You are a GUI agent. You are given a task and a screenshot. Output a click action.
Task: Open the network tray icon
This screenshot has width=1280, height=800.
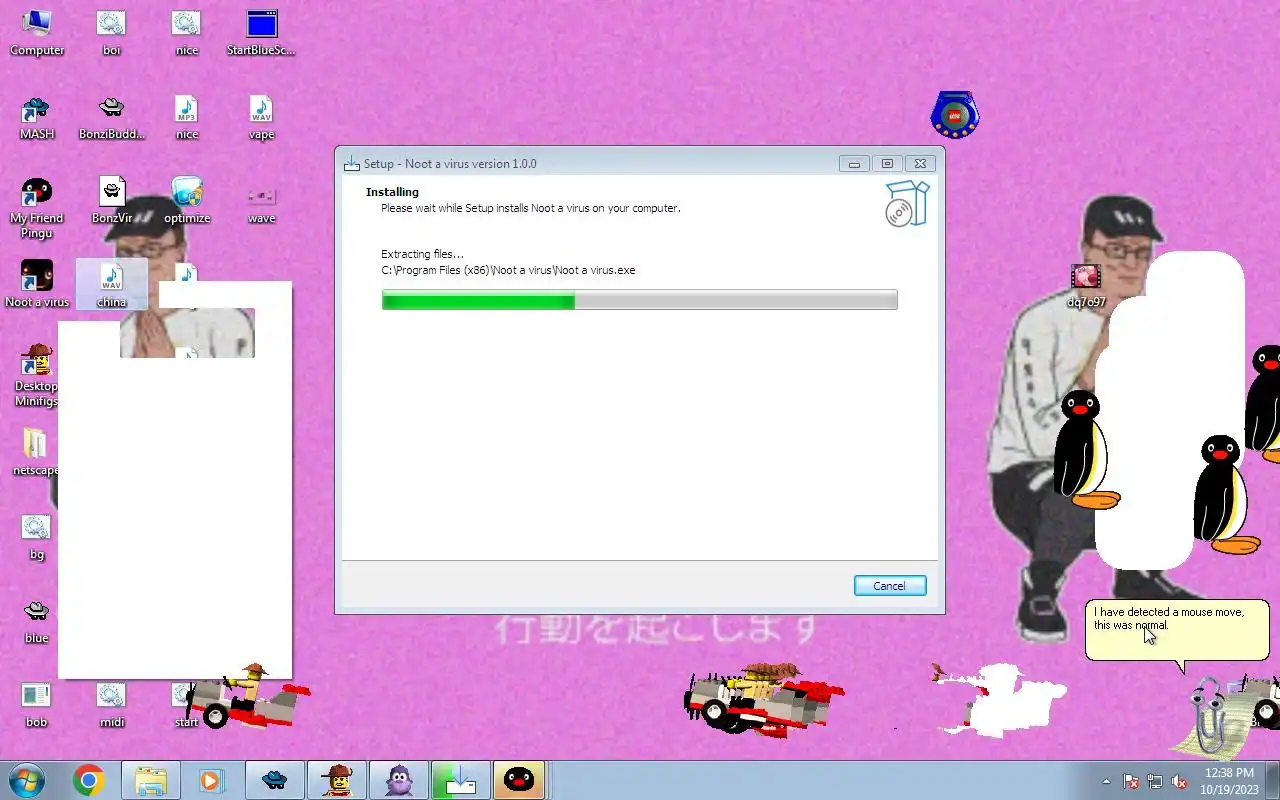1155,781
